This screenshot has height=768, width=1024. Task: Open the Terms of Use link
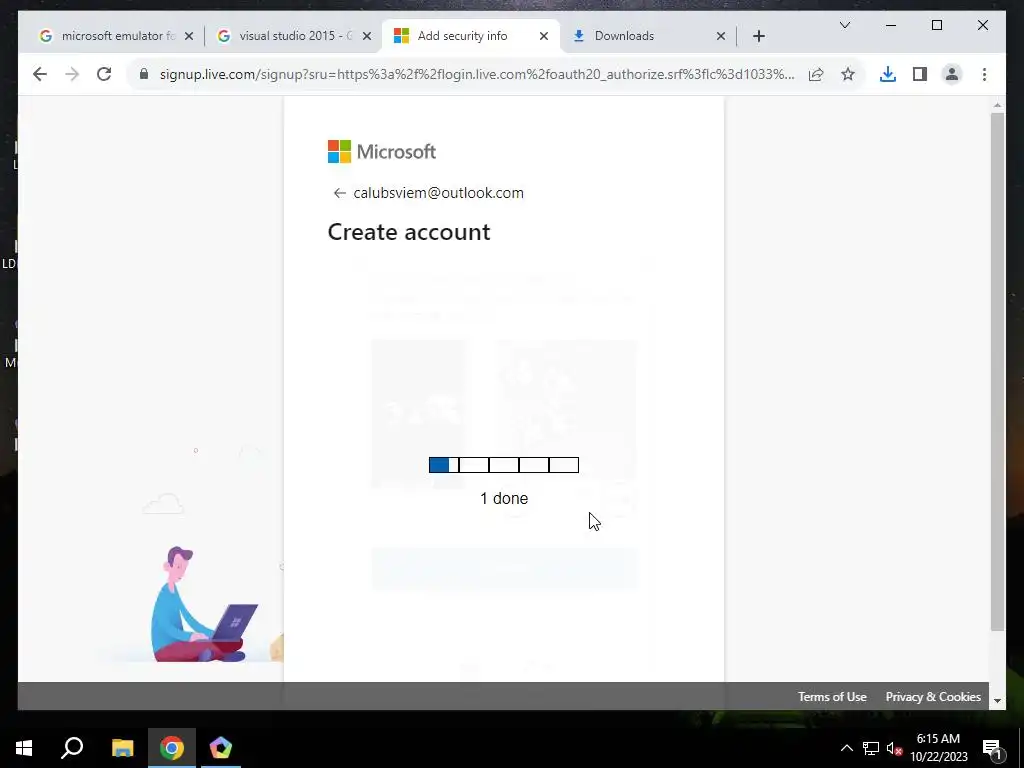point(832,697)
